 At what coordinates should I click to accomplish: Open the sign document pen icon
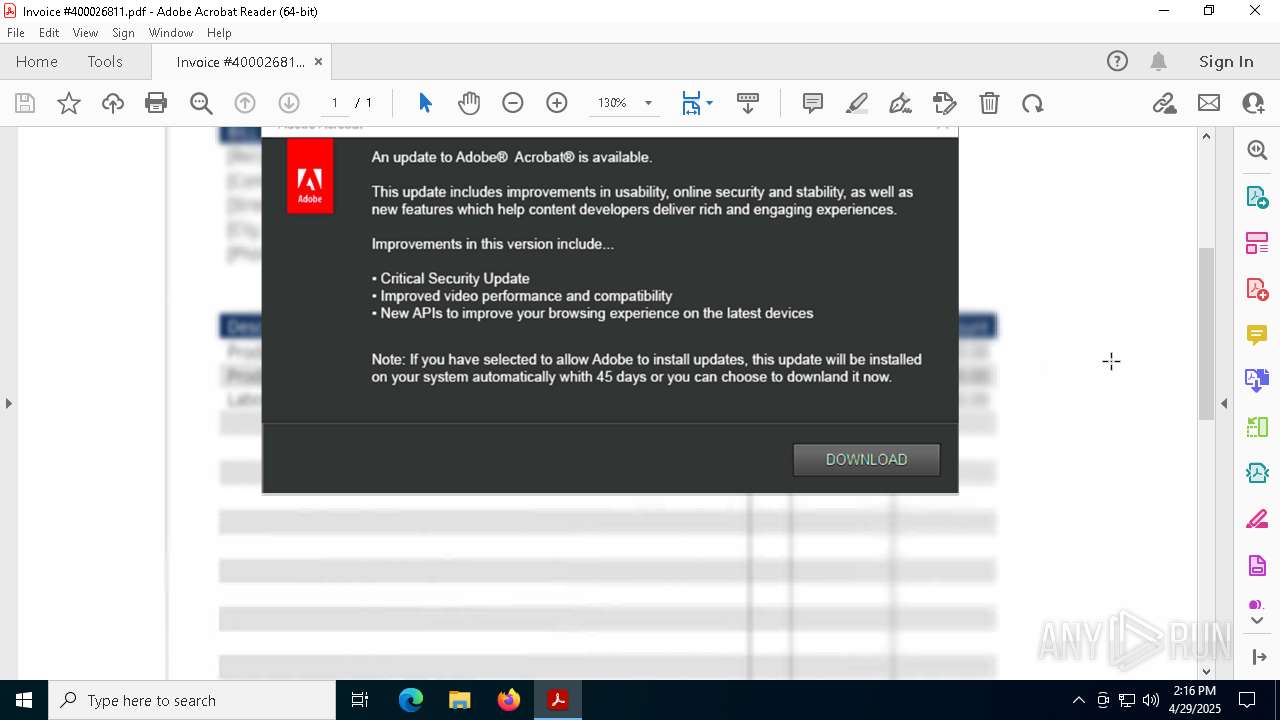(x=900, y=103)
